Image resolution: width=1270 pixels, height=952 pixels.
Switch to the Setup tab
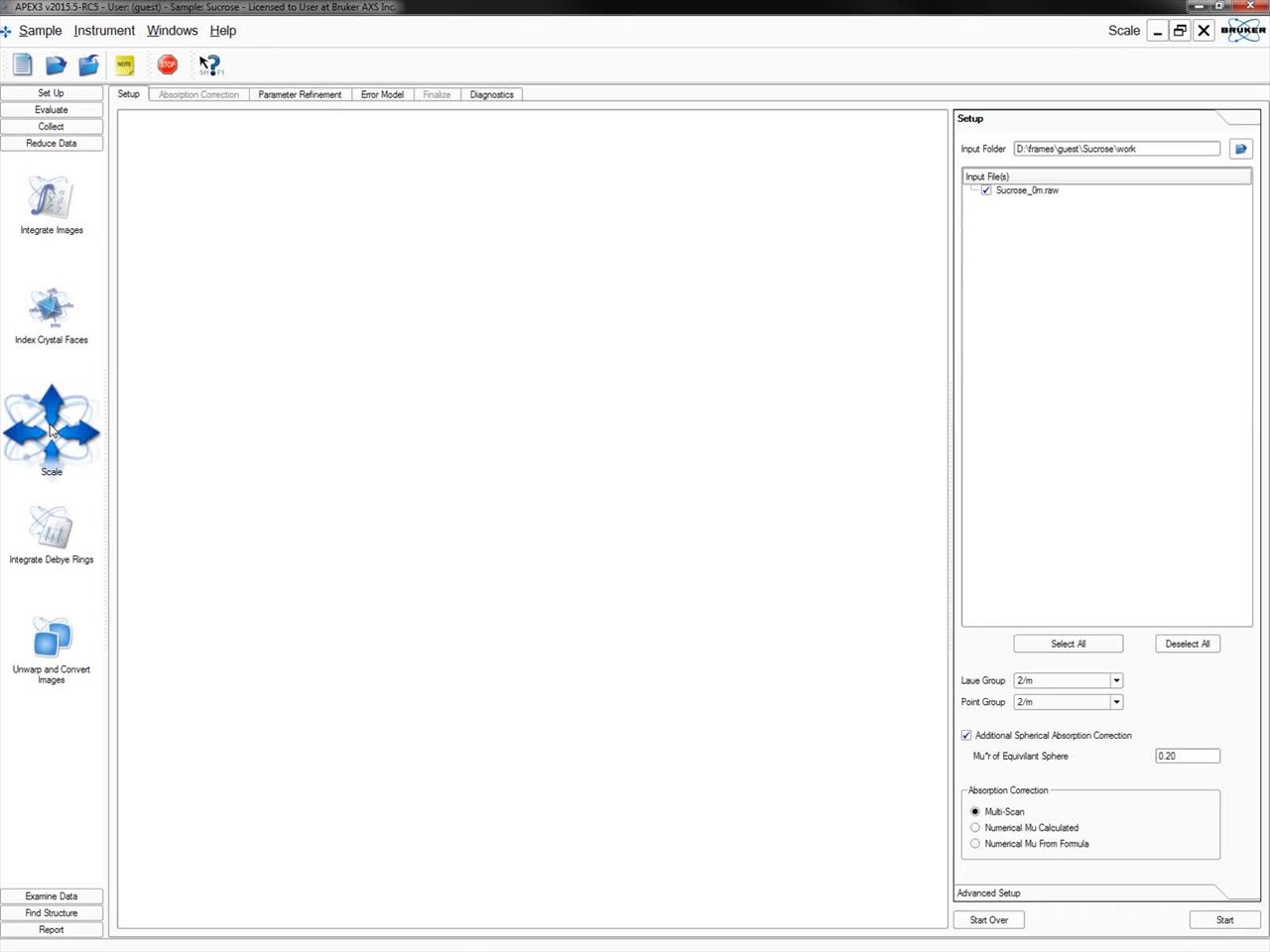129,94
